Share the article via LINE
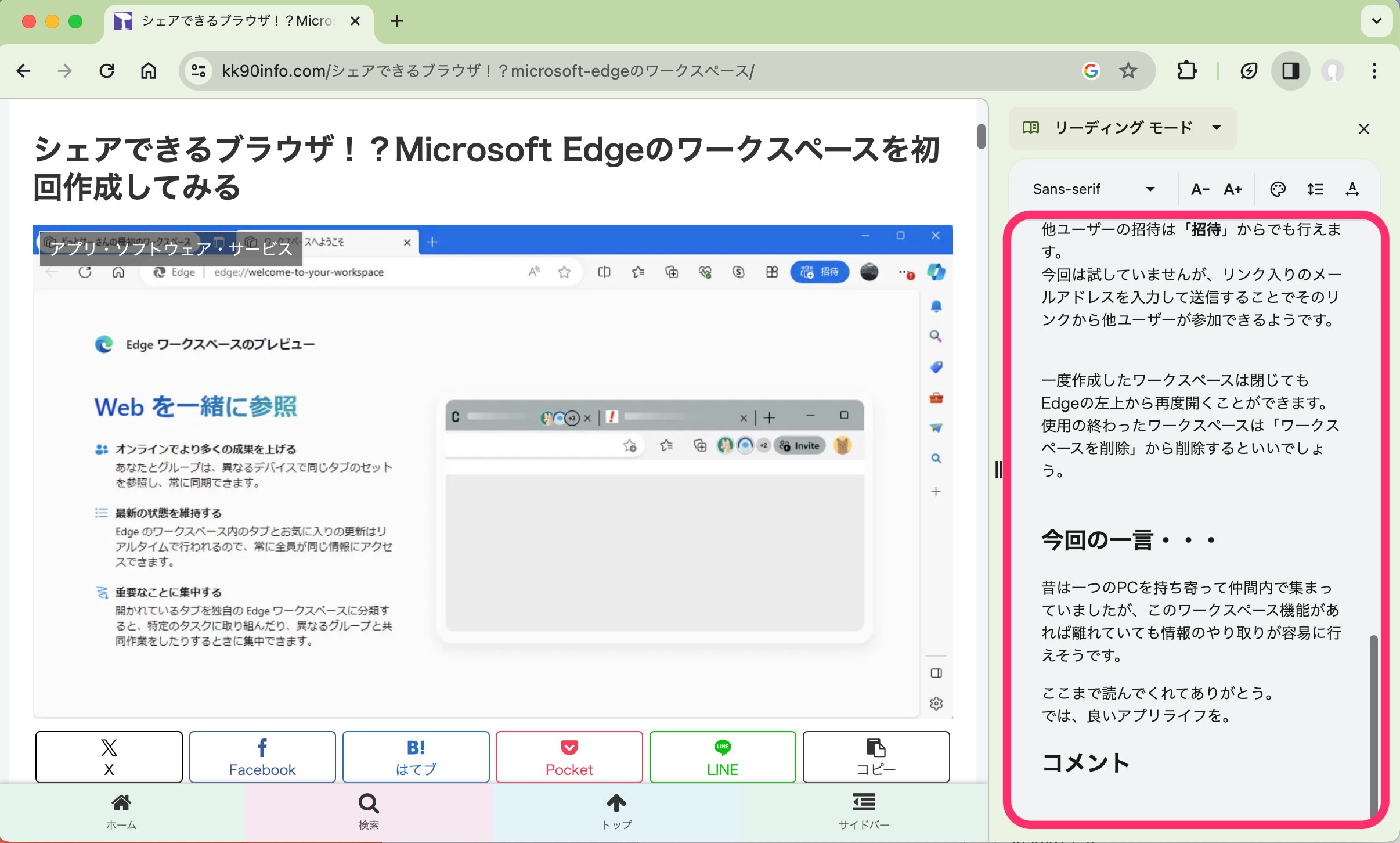 (723, 757)
